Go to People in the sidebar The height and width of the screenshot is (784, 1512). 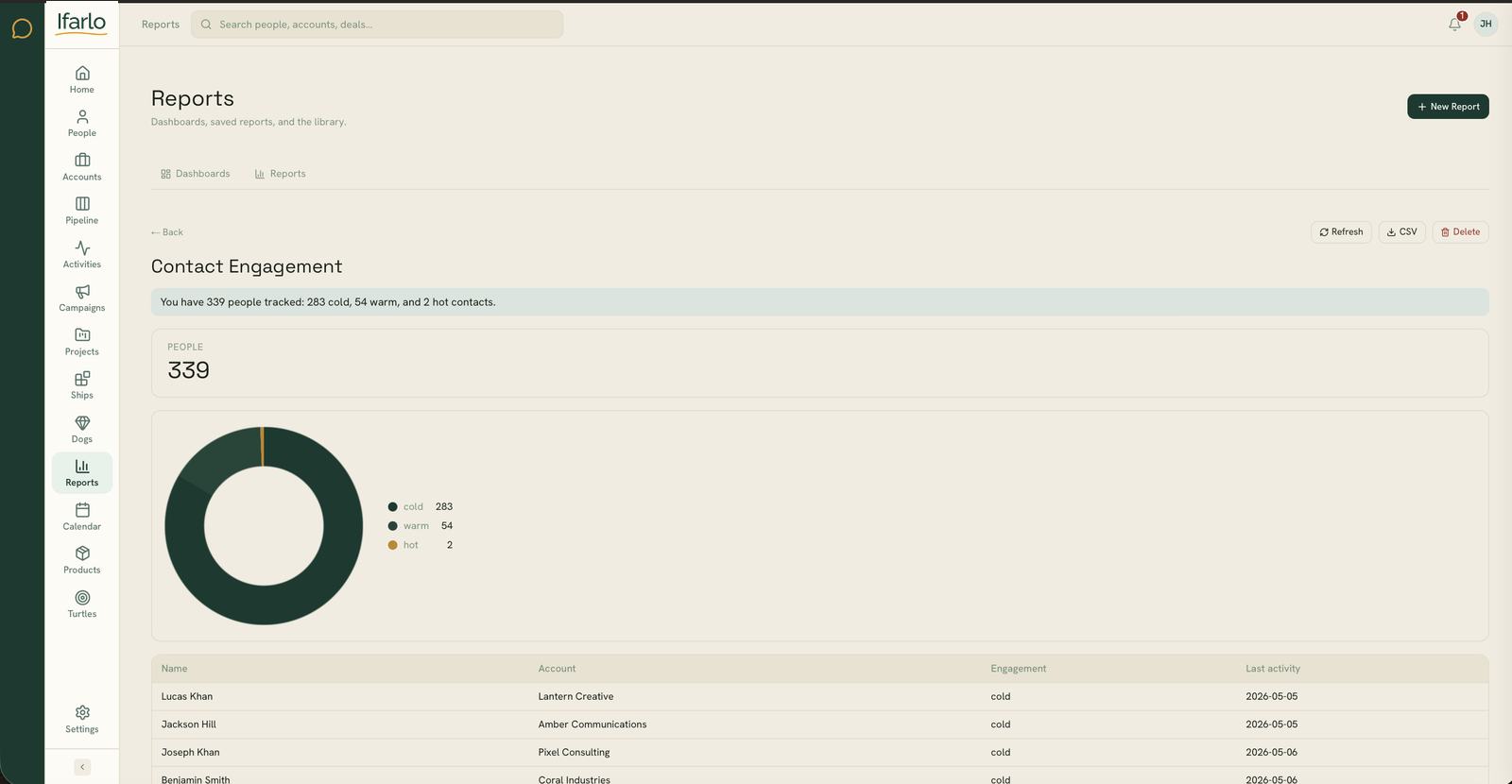tap(82, 123)
